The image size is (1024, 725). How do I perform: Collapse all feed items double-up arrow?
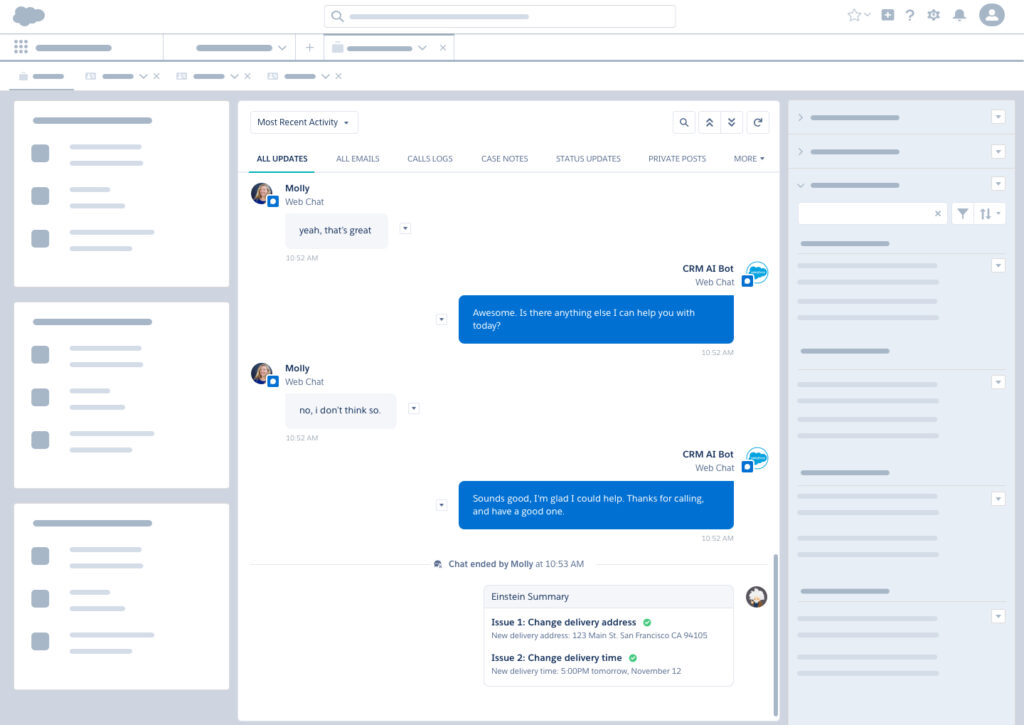point(709,122)
